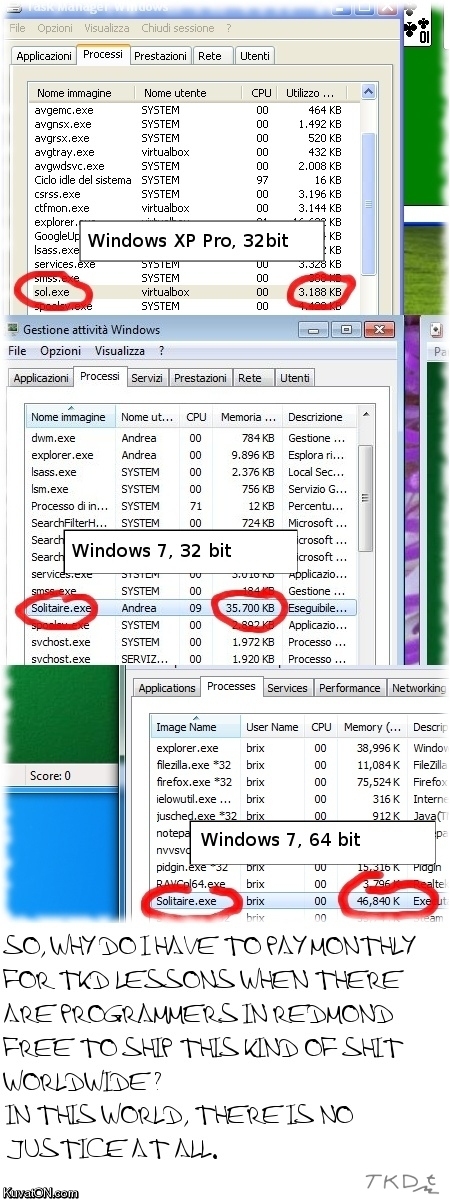Sort by User Name column in English Task Manager

click(273, 727)
